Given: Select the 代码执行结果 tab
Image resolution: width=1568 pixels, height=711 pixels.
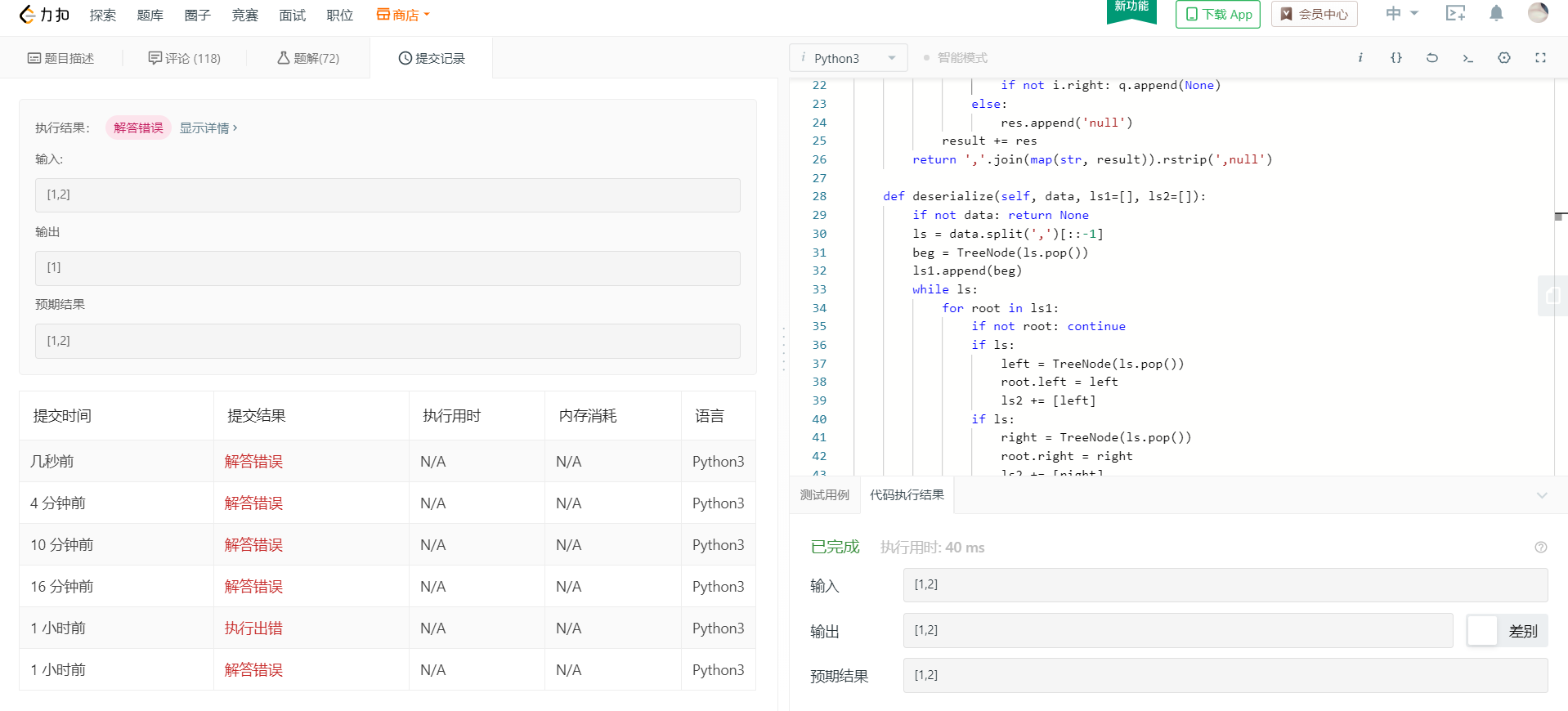Looking at the screenshot, I should pyautogui.click(x=907, y=495).
